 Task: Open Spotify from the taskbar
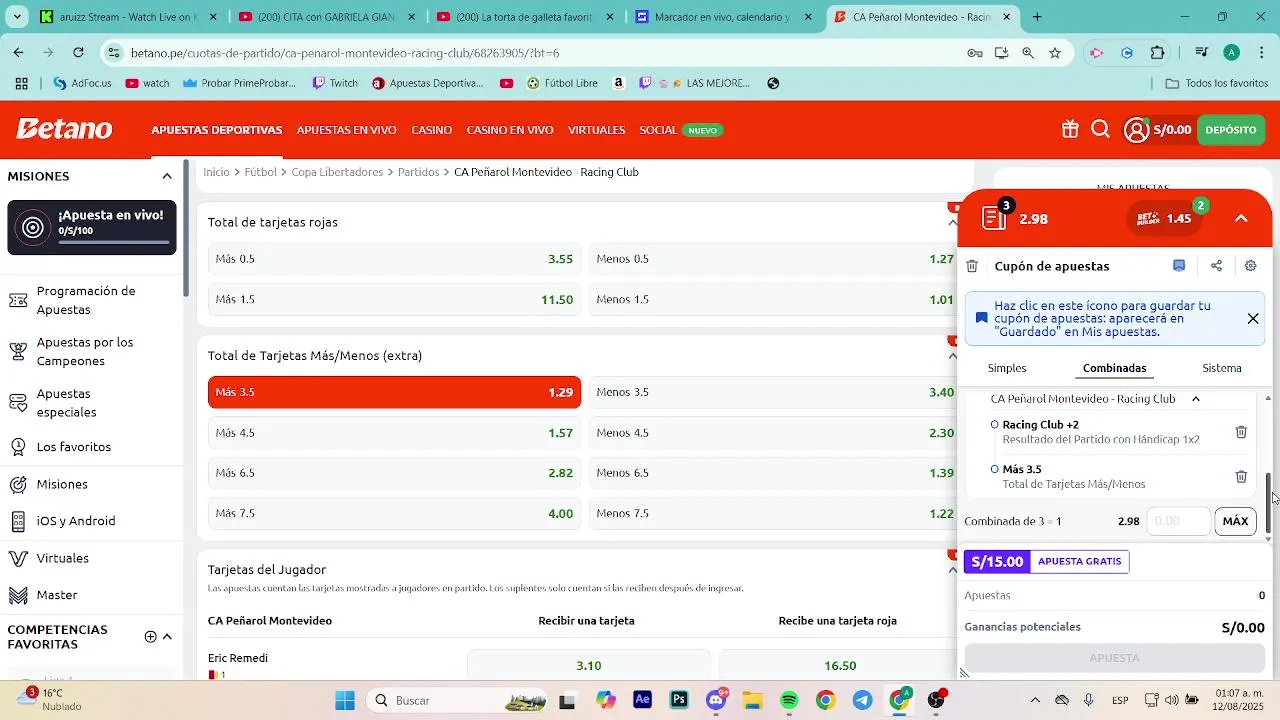coord(789,700)
